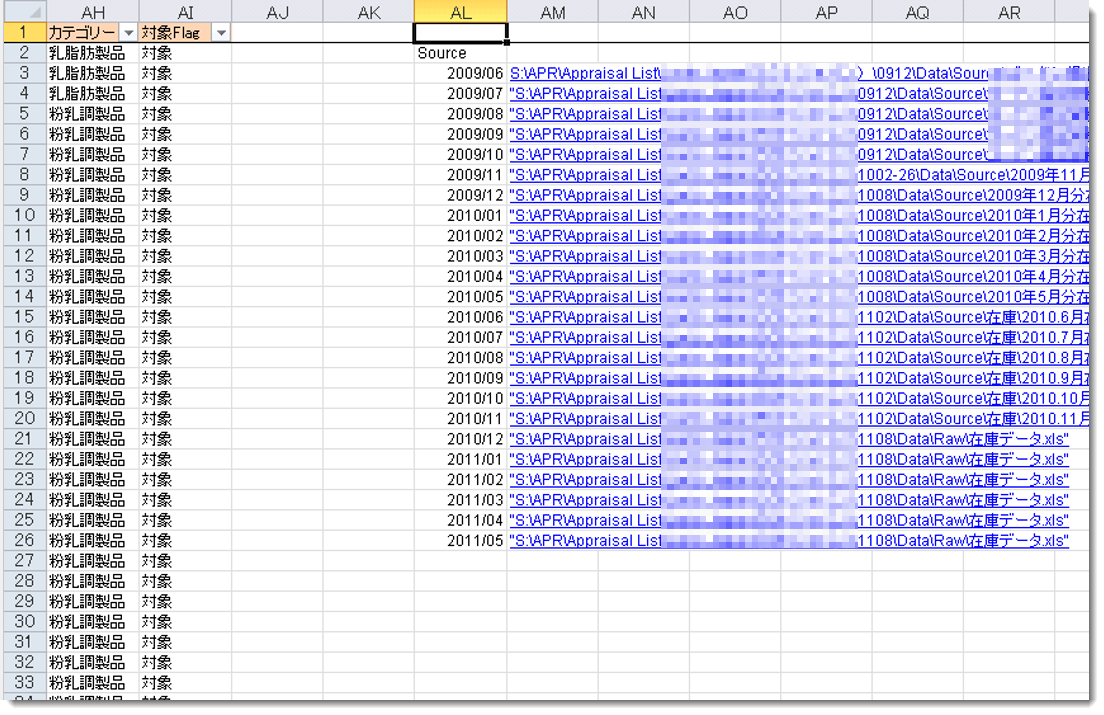
Task: Open the 2009/06 source hyperlink
Action: click(x=799, y=73)
